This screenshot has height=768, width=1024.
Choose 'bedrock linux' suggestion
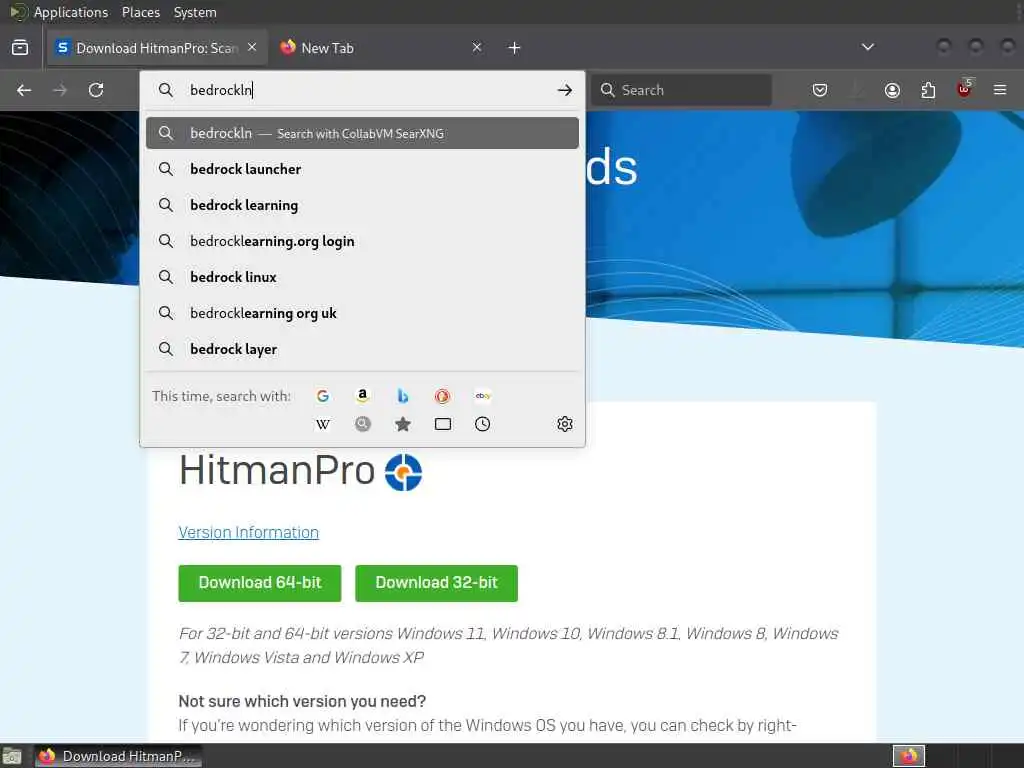362,277
